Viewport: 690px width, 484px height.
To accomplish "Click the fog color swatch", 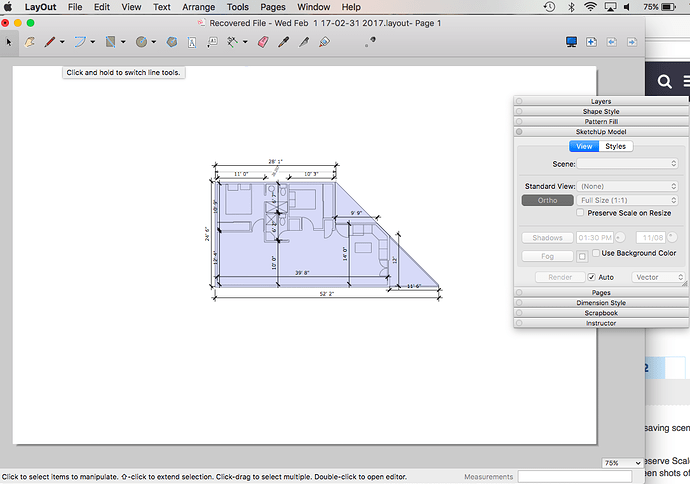I will [583, 257].
